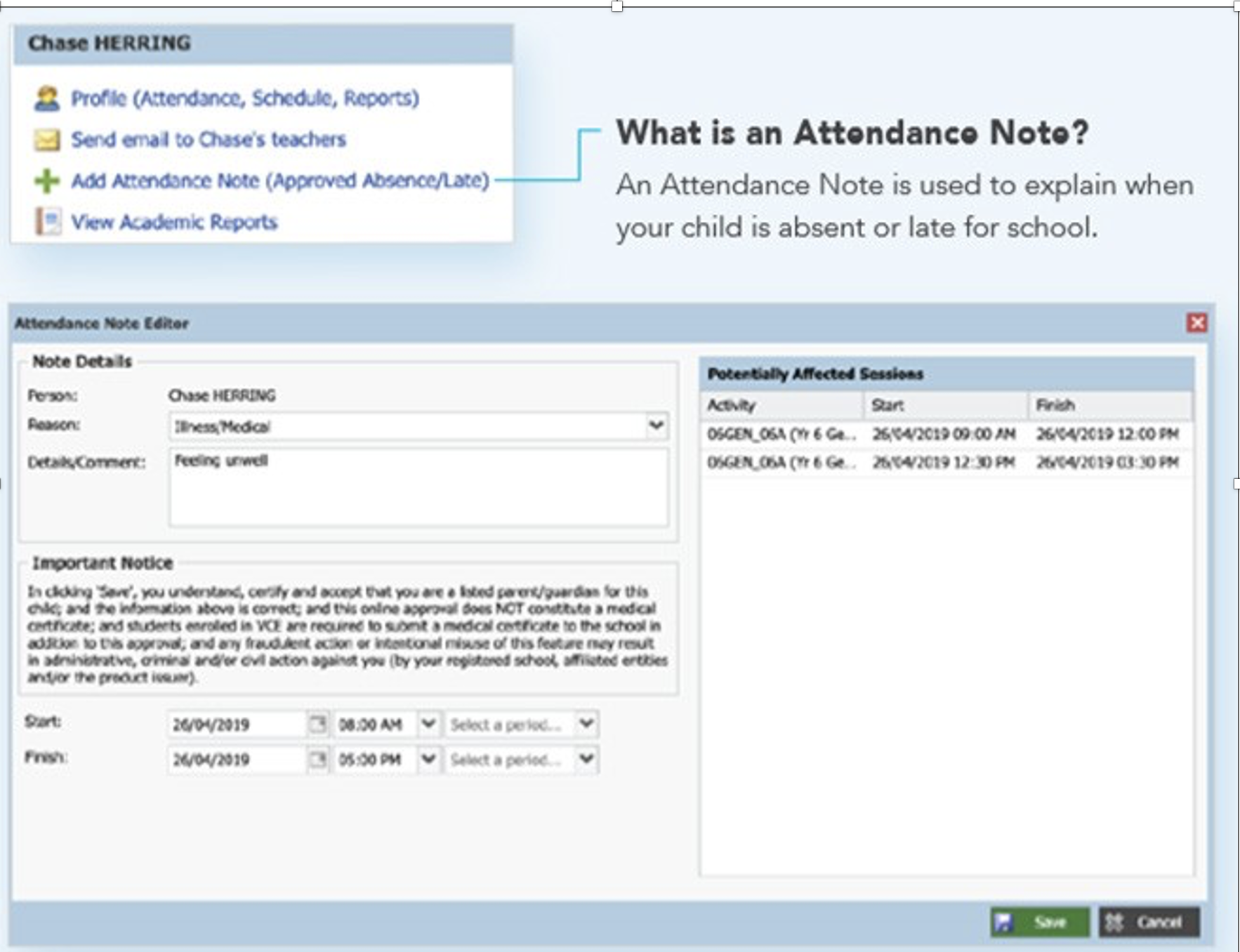Screen dimensions: 1240x952
Task: Open the Finish 'Select a period' dropdown
Action: click(586, 759)
